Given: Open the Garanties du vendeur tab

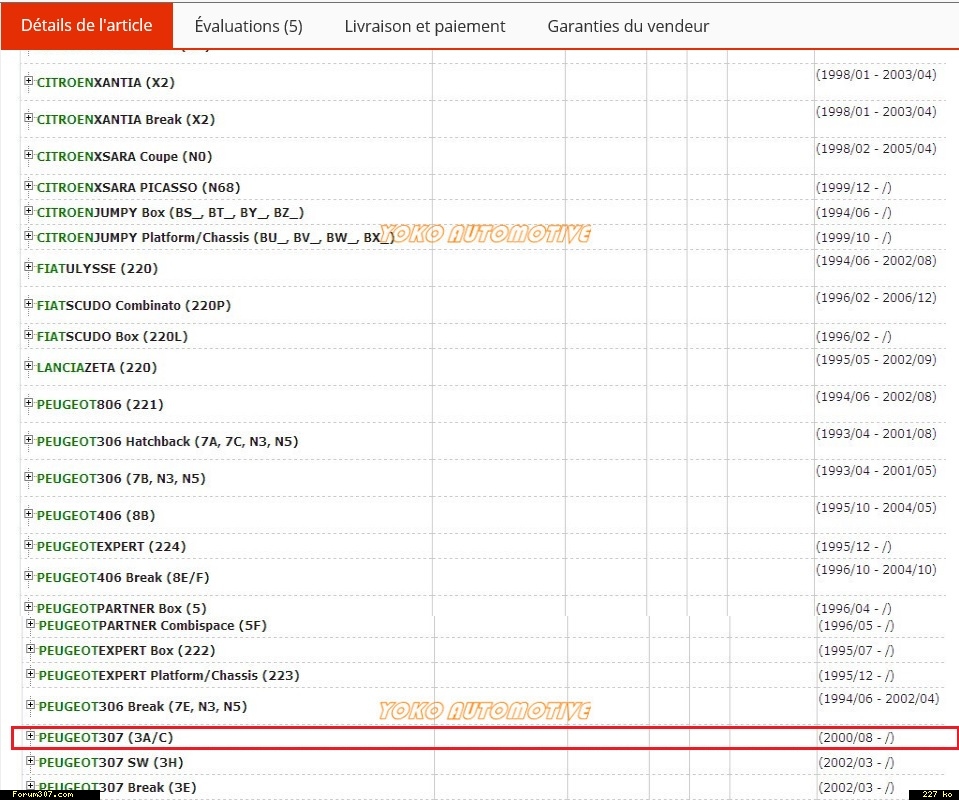Looking at the screenshot, I should point(628,26).
